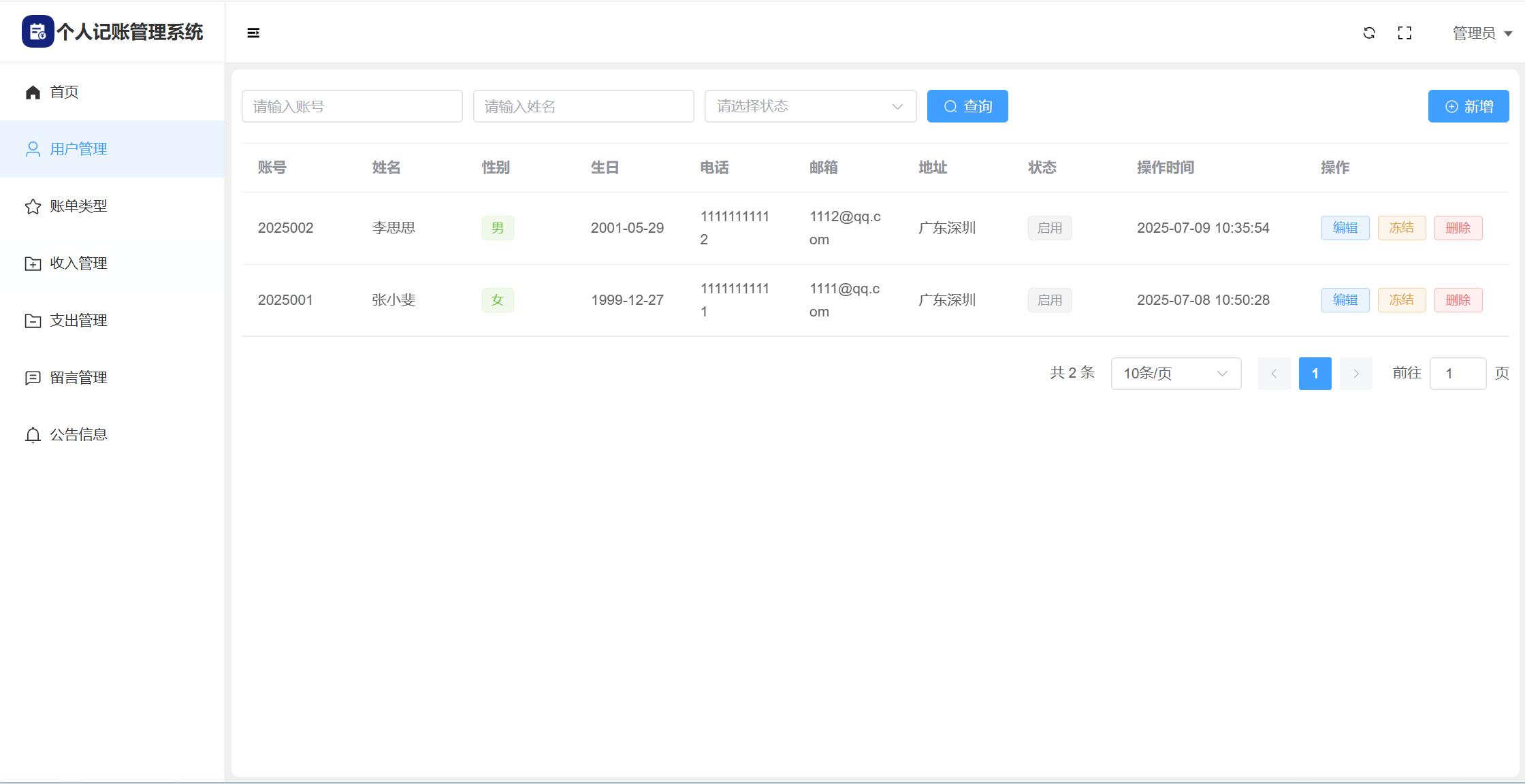Image resolution: width=1525 pixels, height=784 pixels.
Task: Click the 新增 add button
Action: point(1468,106)
